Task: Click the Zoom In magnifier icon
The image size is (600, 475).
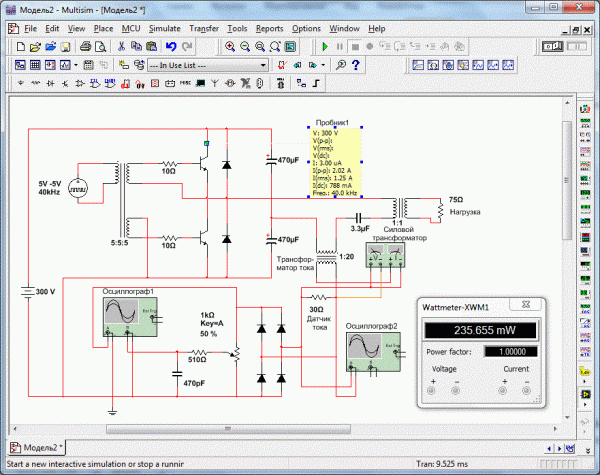Action: (x=230, y=47)
